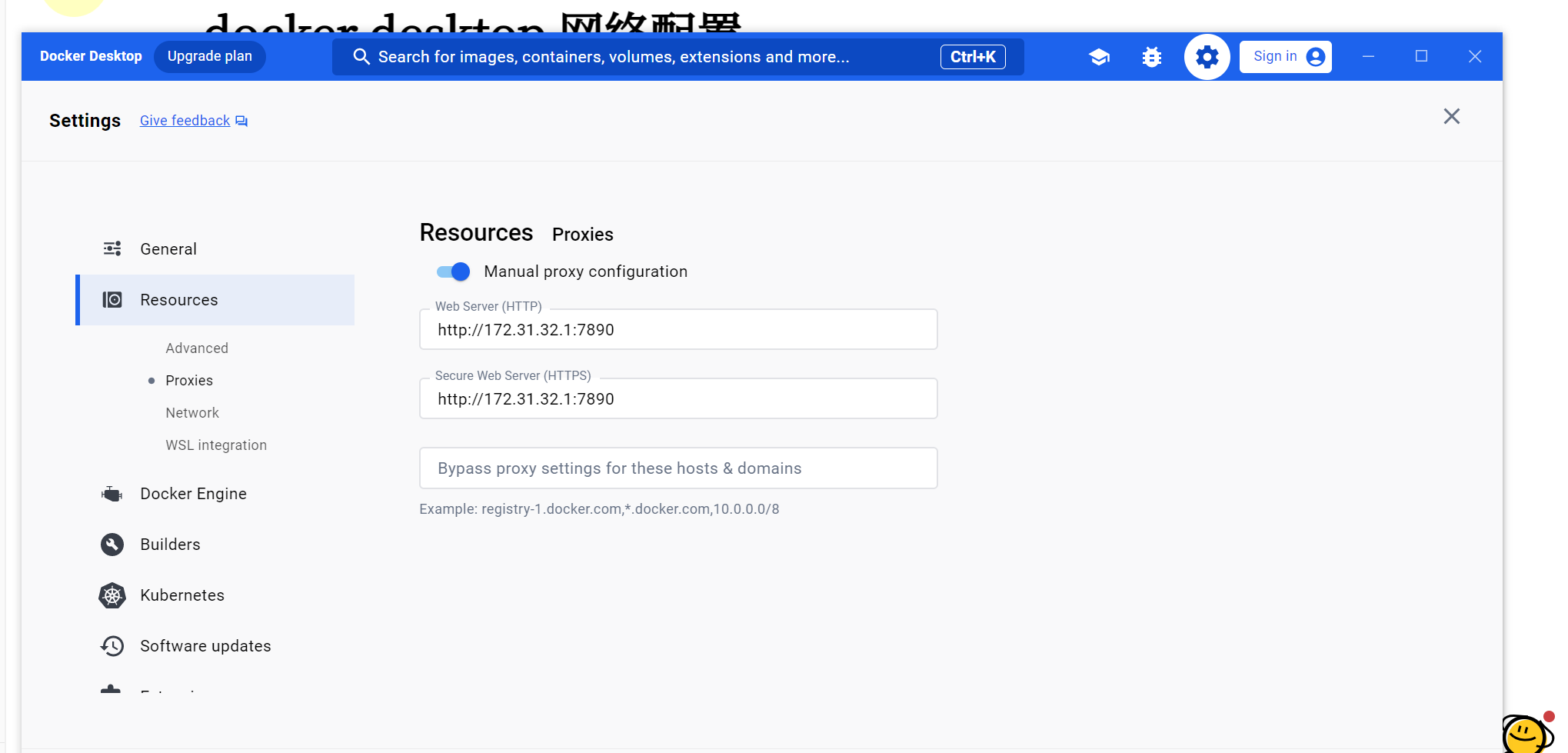Click the Sign in button
The image size is (1568, 753).
[x=1286, y=57]
